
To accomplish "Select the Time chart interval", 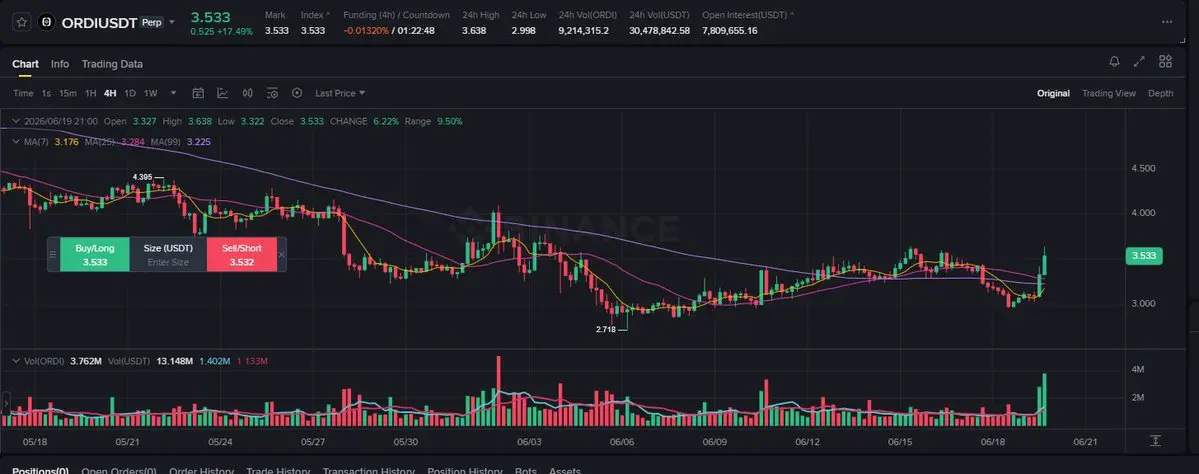I will click(23, 93).
